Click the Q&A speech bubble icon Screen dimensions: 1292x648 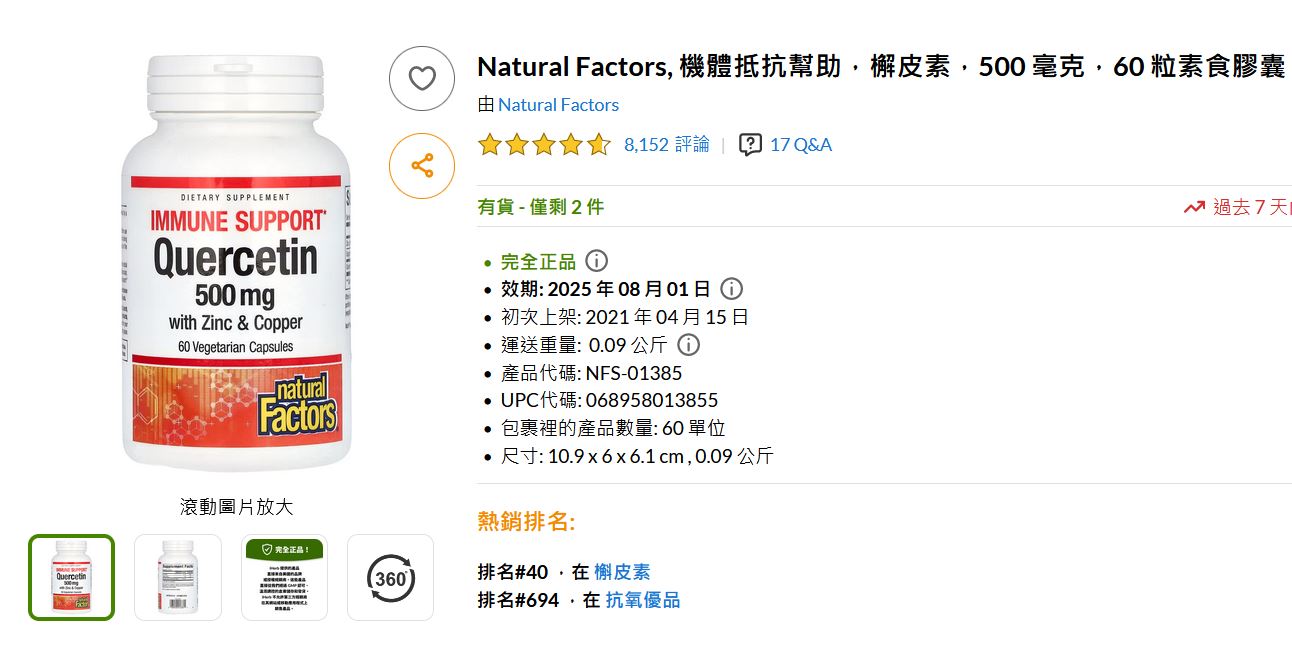pos(750,145)
